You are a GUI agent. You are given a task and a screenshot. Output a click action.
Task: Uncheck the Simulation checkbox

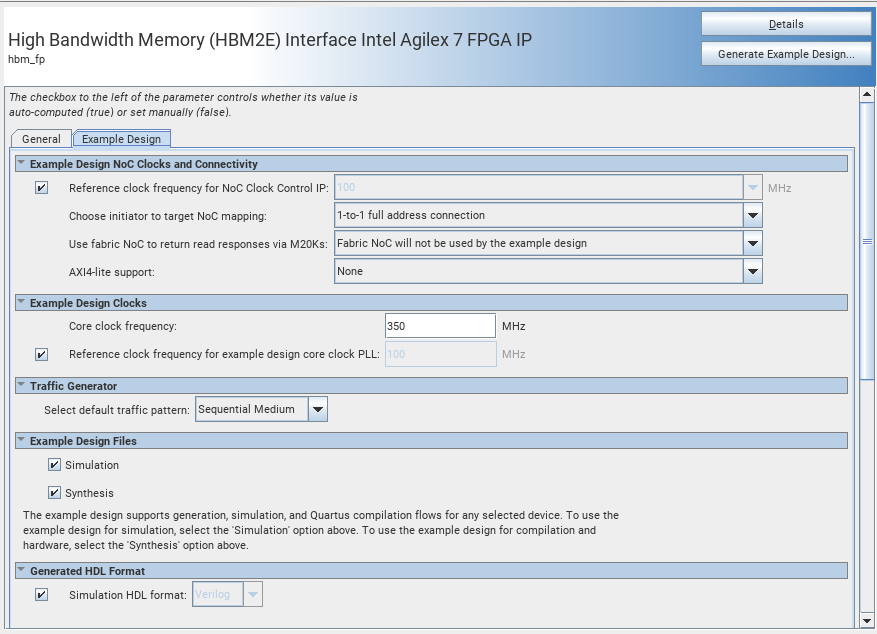(54, 465)
